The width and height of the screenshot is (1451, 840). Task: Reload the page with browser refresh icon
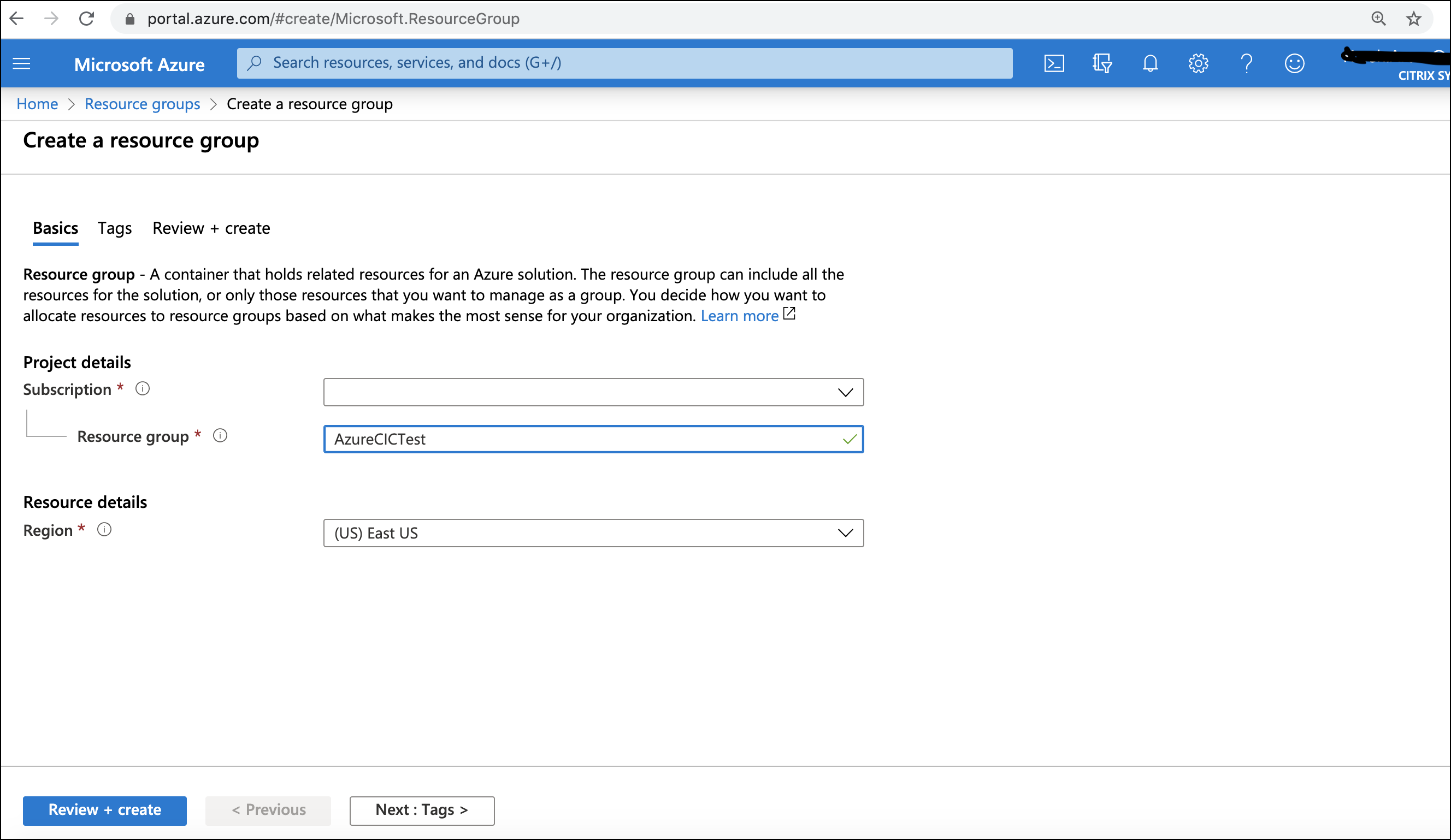tap(86, 19)
